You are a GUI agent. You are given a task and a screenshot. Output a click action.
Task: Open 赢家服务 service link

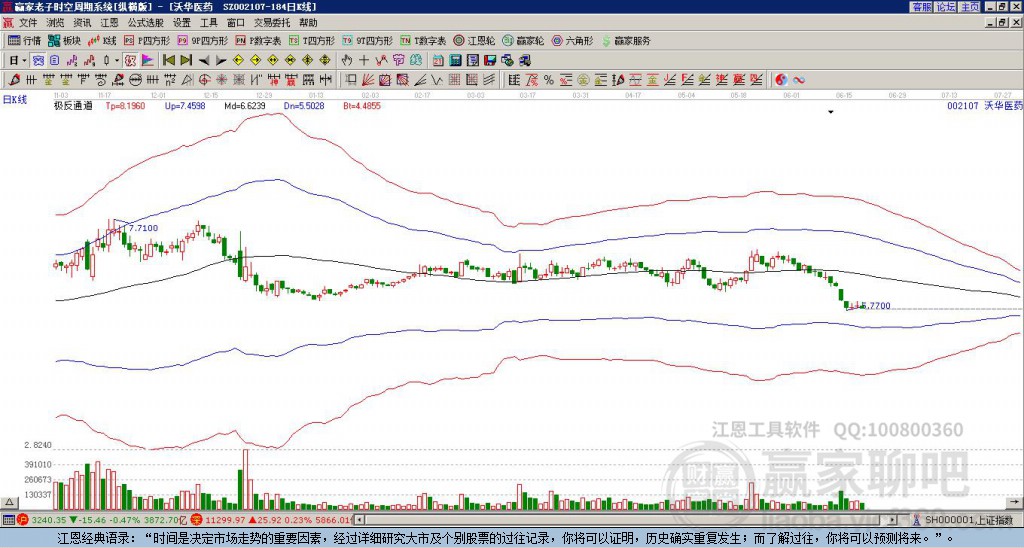point(626,40)
